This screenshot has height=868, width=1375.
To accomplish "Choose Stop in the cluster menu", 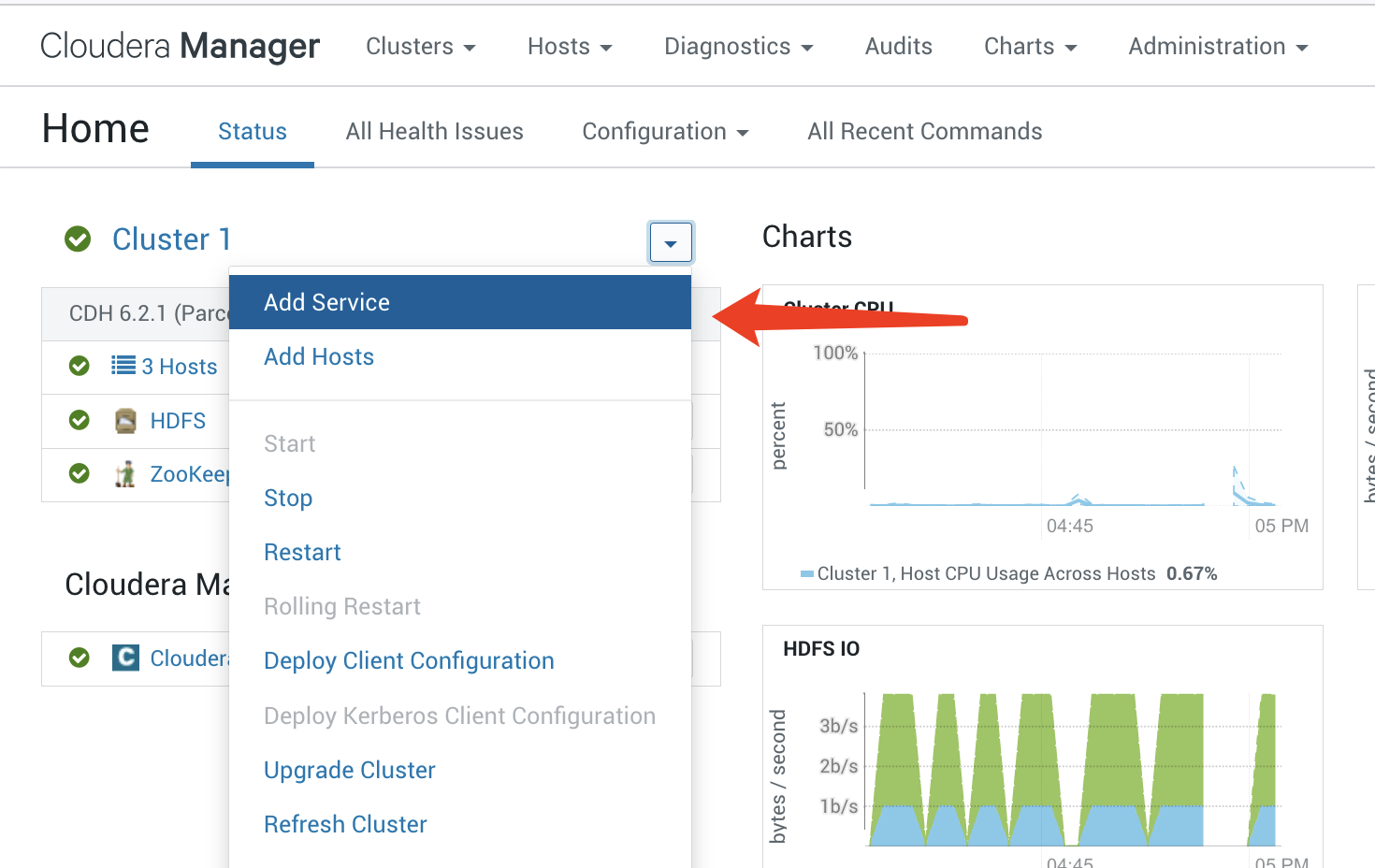I will pos(460,498).
